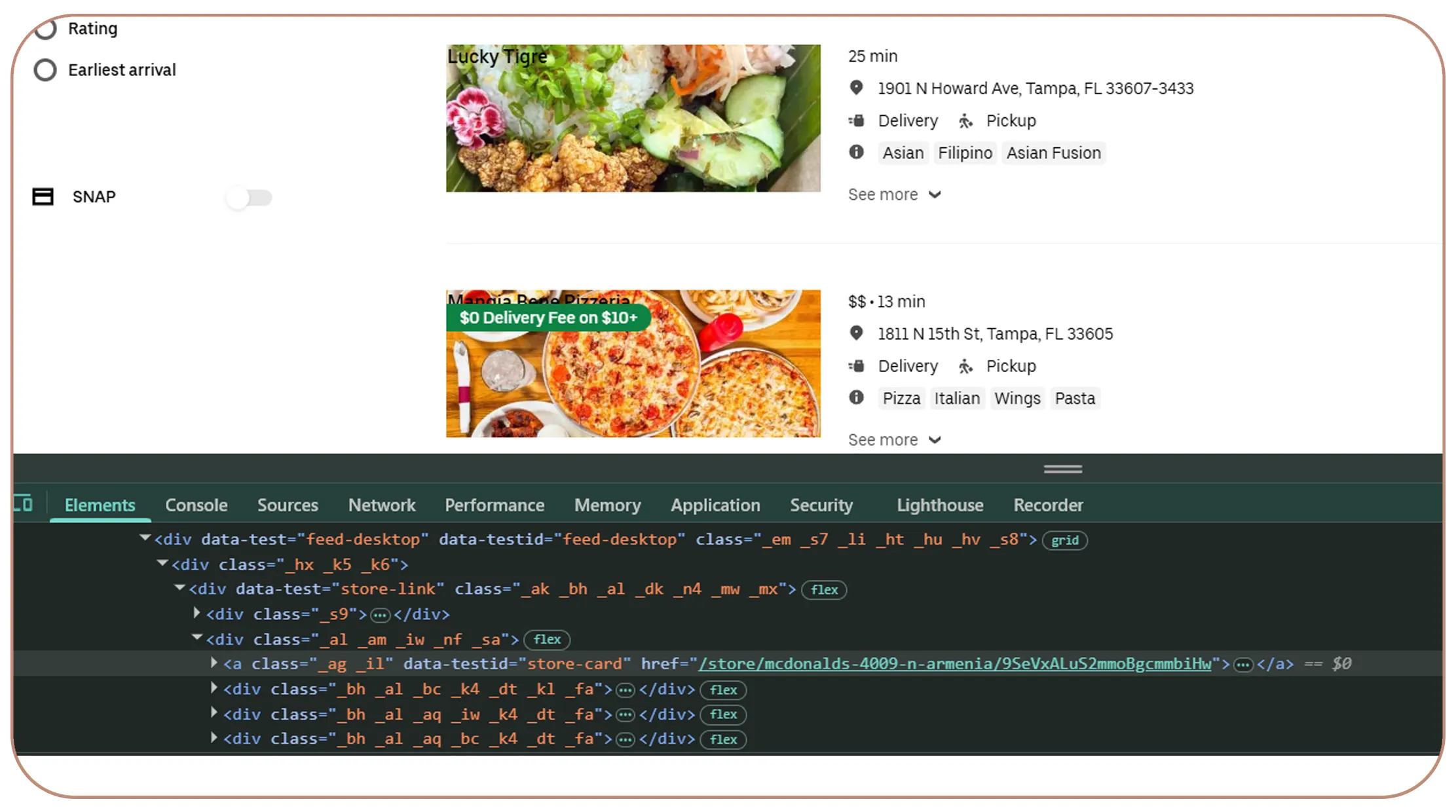Click the $0 Delivery Fee on $10+ badge
Screen dimensions: 1456x812
(x=548, y=318)
